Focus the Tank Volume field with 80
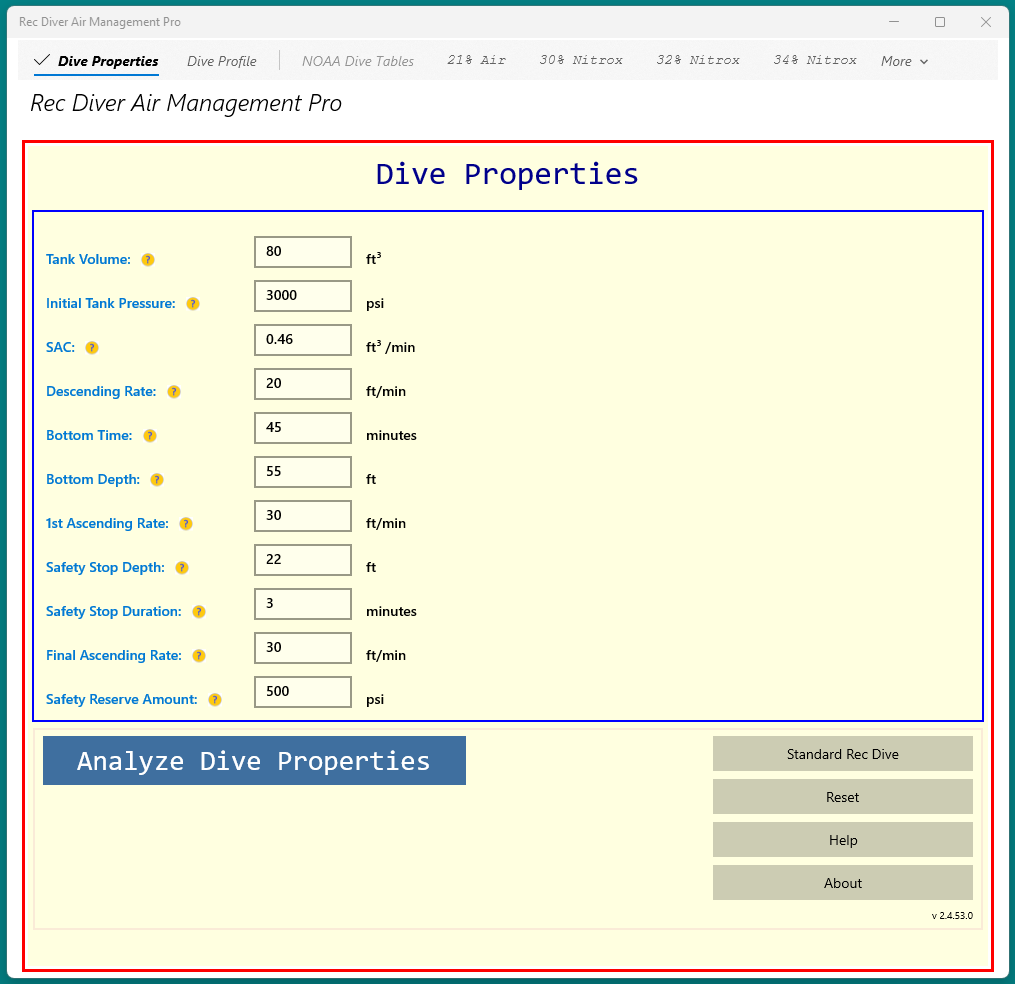1015x984 pixels. pyautogui.click(x=303, y=252)
